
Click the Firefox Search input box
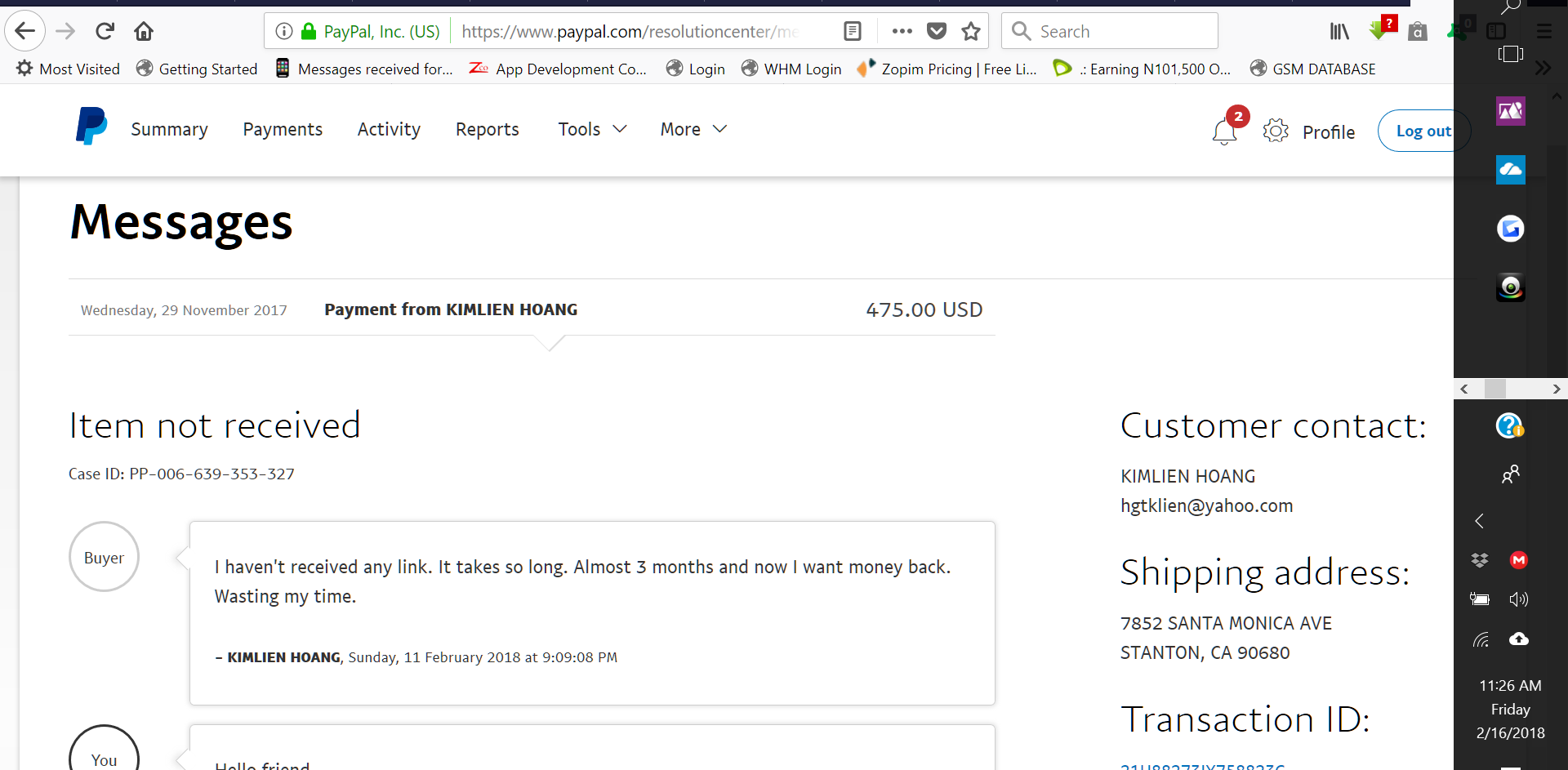1110,31
